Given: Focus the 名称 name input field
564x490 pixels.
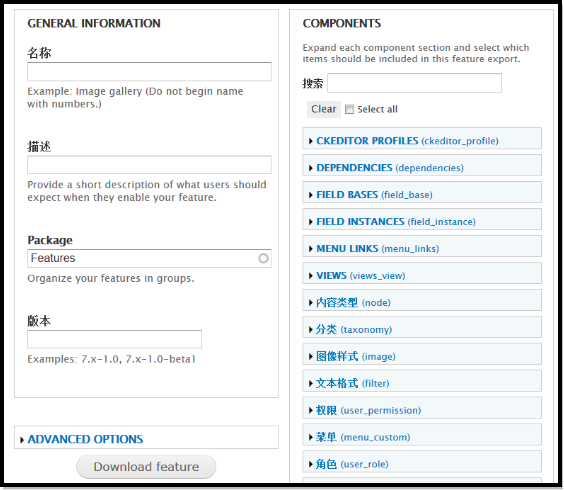Looking at the screenshot, I should coord(149,72).
